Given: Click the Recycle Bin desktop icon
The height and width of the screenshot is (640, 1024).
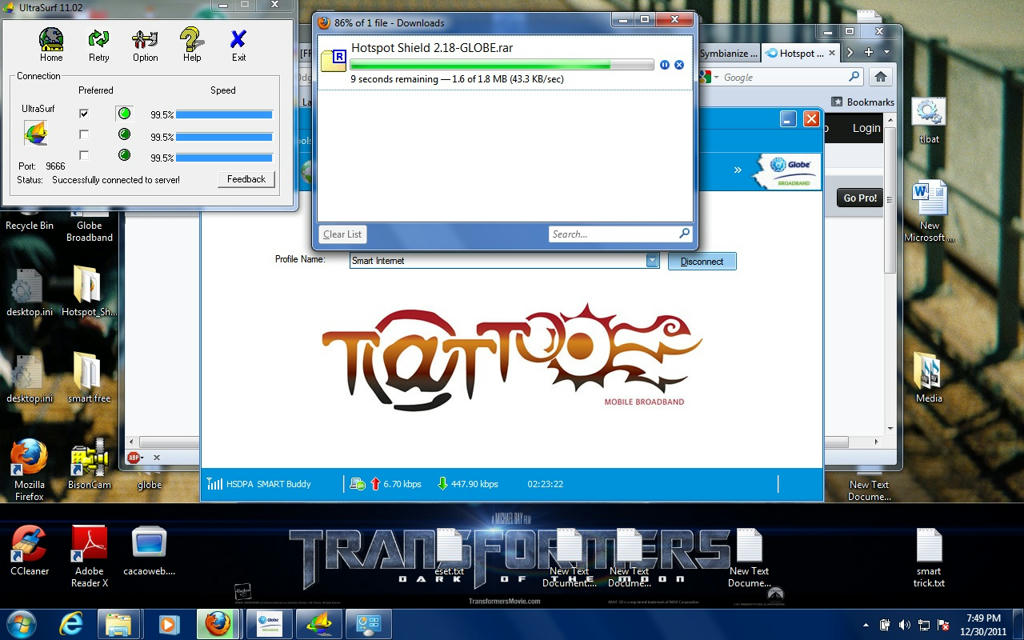Looking at the screenshot, I should point(29,219).
